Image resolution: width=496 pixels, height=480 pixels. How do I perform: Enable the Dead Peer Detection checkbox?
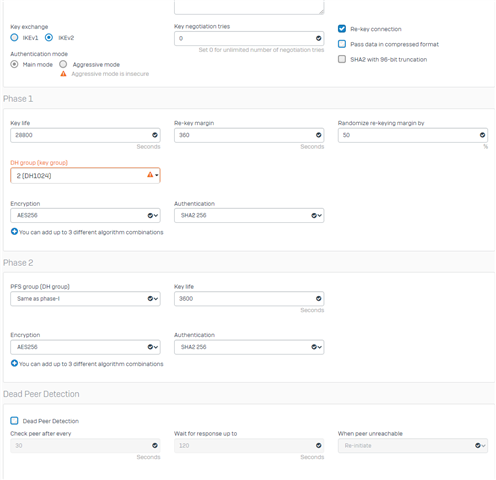pos(14,421)
